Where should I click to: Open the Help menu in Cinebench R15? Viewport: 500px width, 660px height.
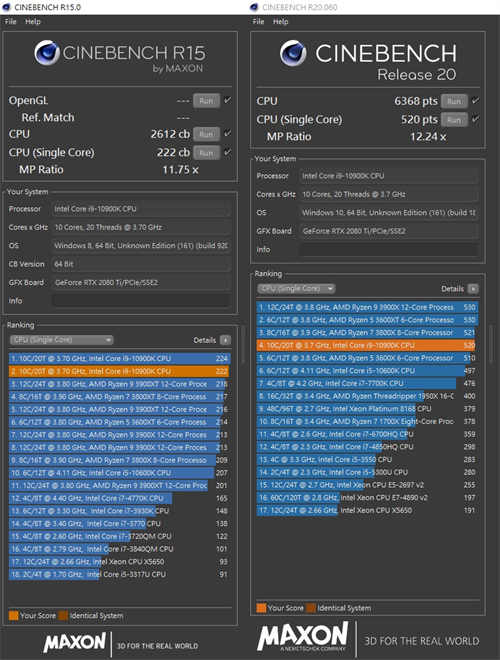tap(33, 21)
